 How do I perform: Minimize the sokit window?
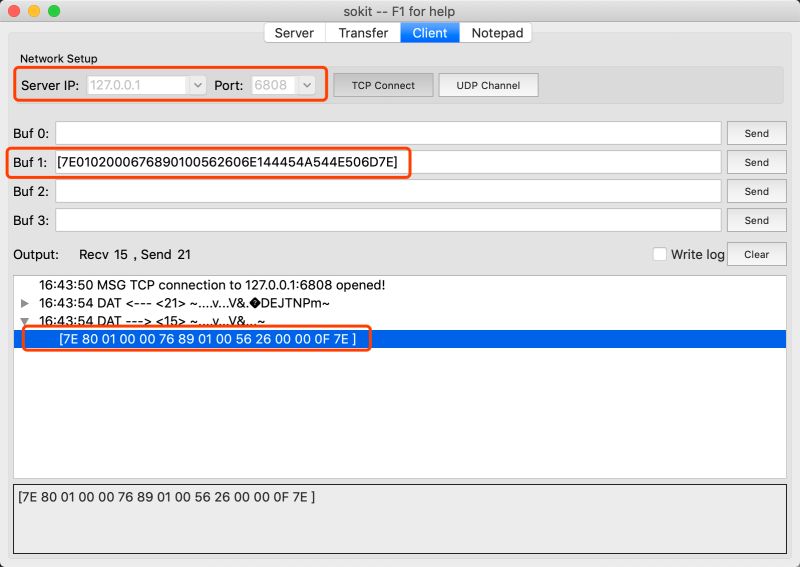point(34,11)
